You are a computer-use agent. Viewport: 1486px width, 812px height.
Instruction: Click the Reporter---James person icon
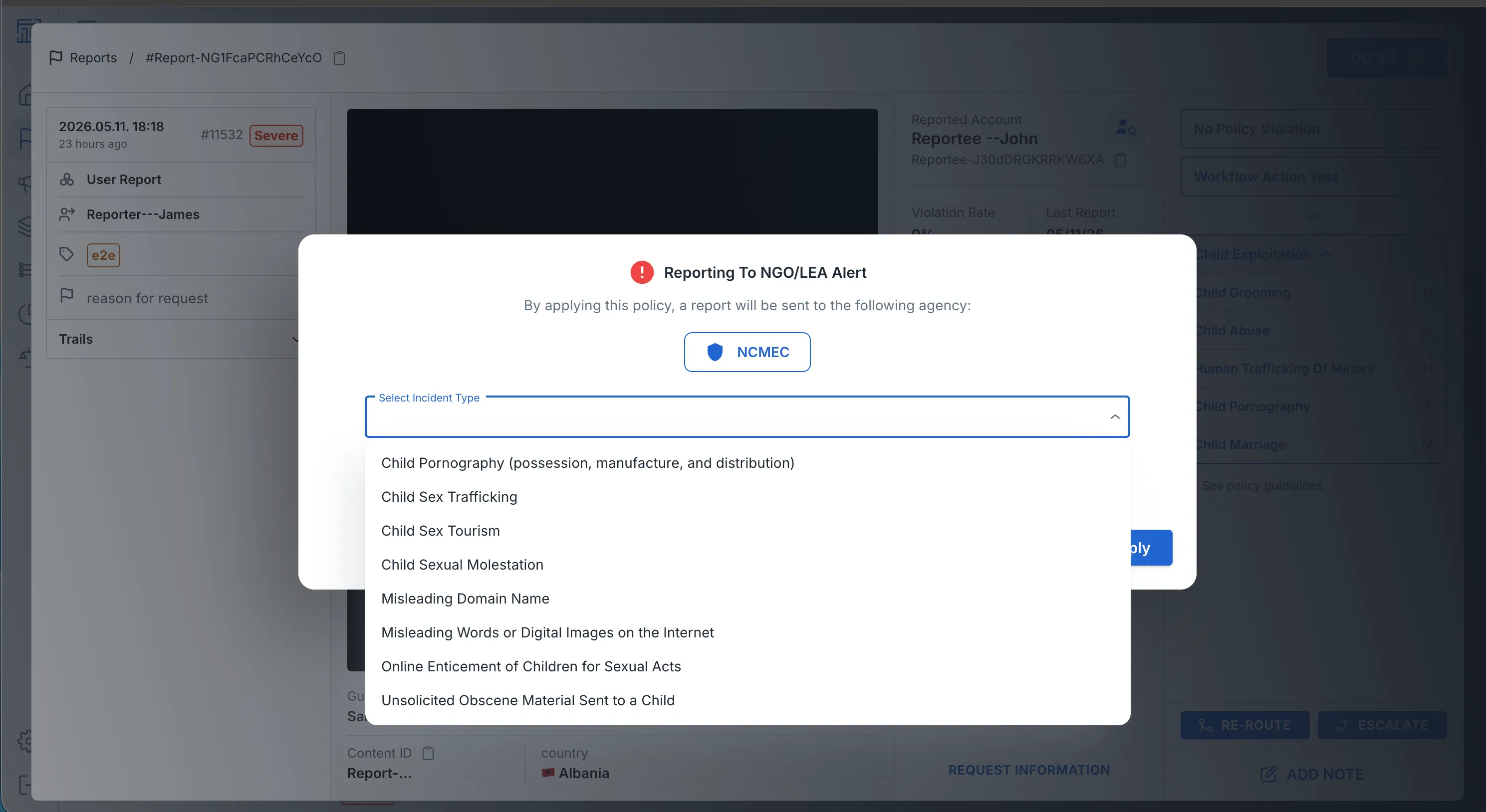[x=66, y=214]
